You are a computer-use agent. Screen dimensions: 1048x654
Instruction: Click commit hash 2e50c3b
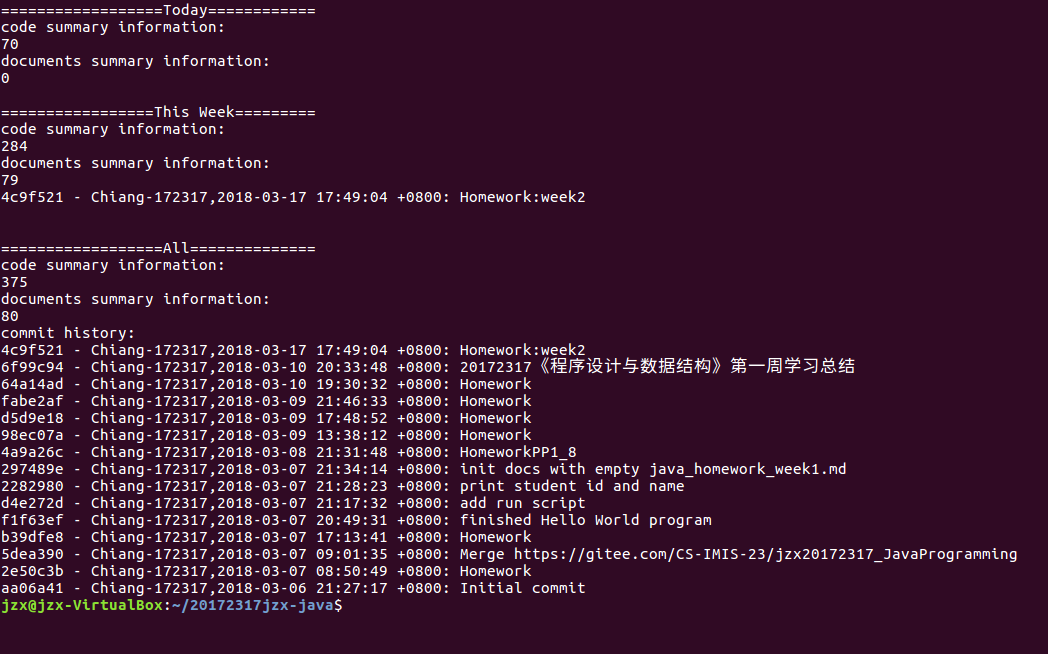32,571
